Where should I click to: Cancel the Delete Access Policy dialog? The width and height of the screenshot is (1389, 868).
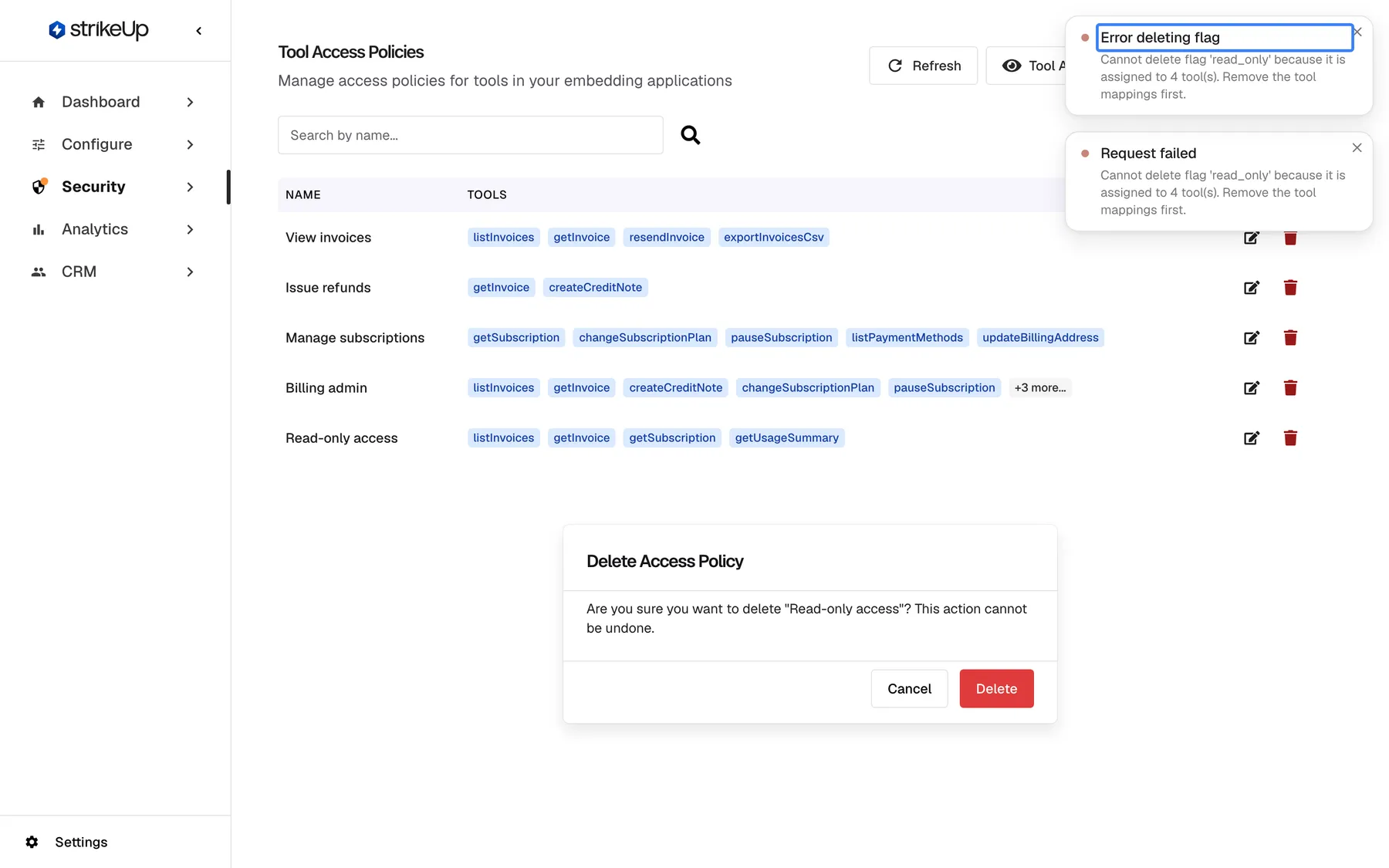(909, 689)
